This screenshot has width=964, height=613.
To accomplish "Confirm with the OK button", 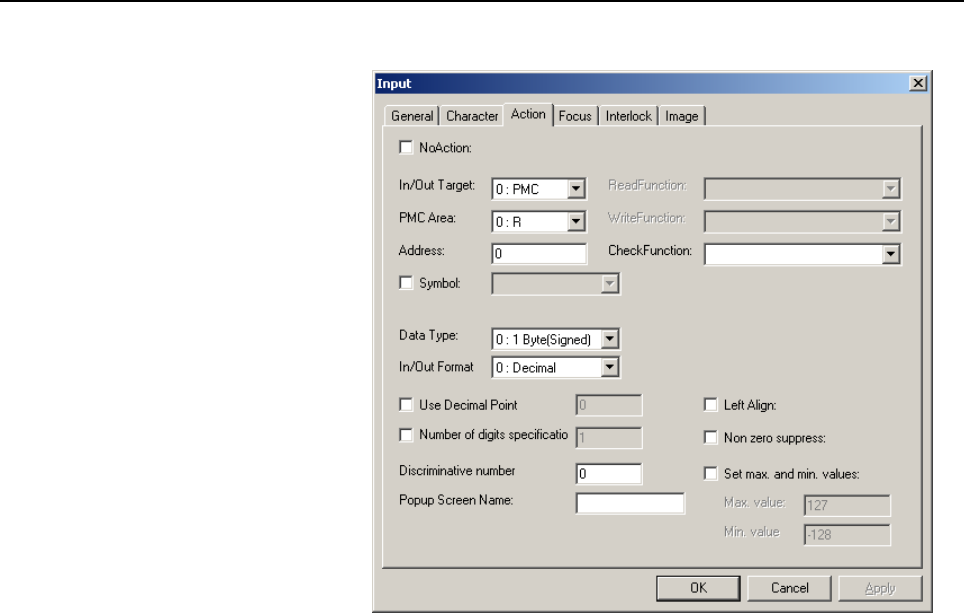I will [698, 588].
